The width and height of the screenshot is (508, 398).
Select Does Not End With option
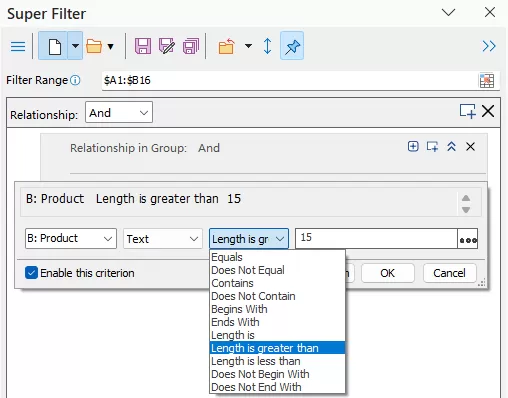(277, 387)
